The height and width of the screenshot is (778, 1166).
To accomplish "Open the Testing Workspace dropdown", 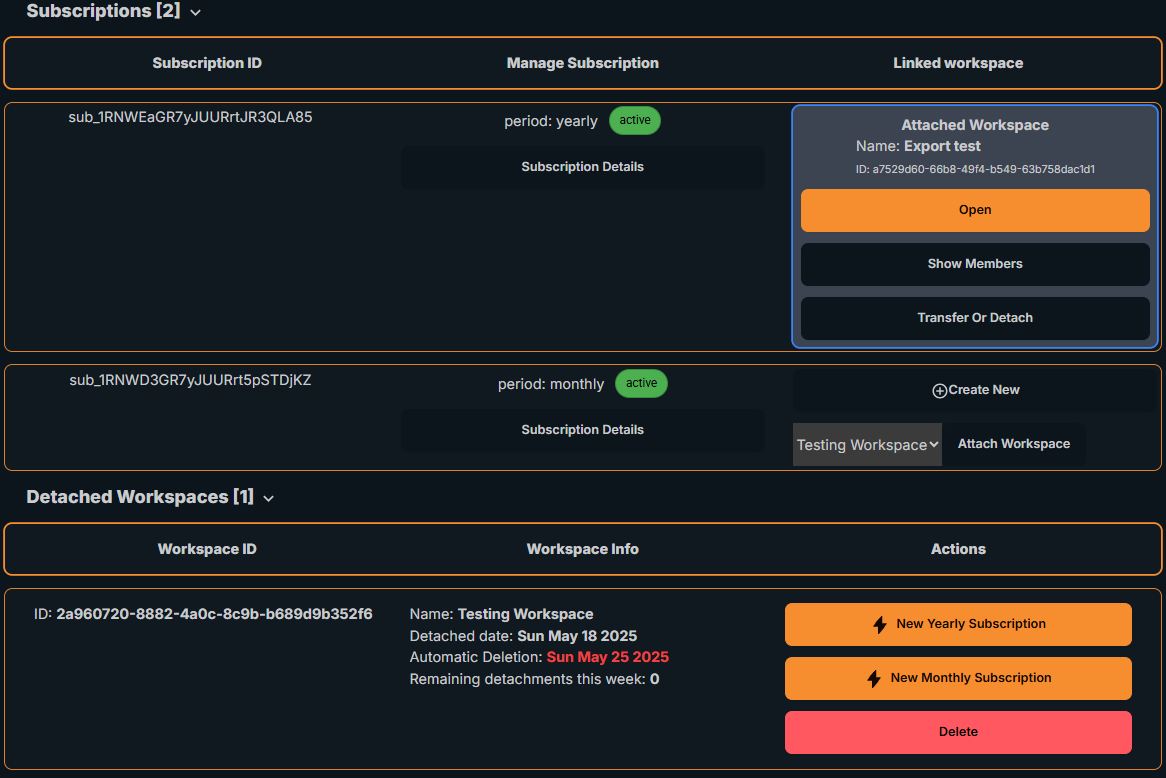I will click(x=867, y=444).
